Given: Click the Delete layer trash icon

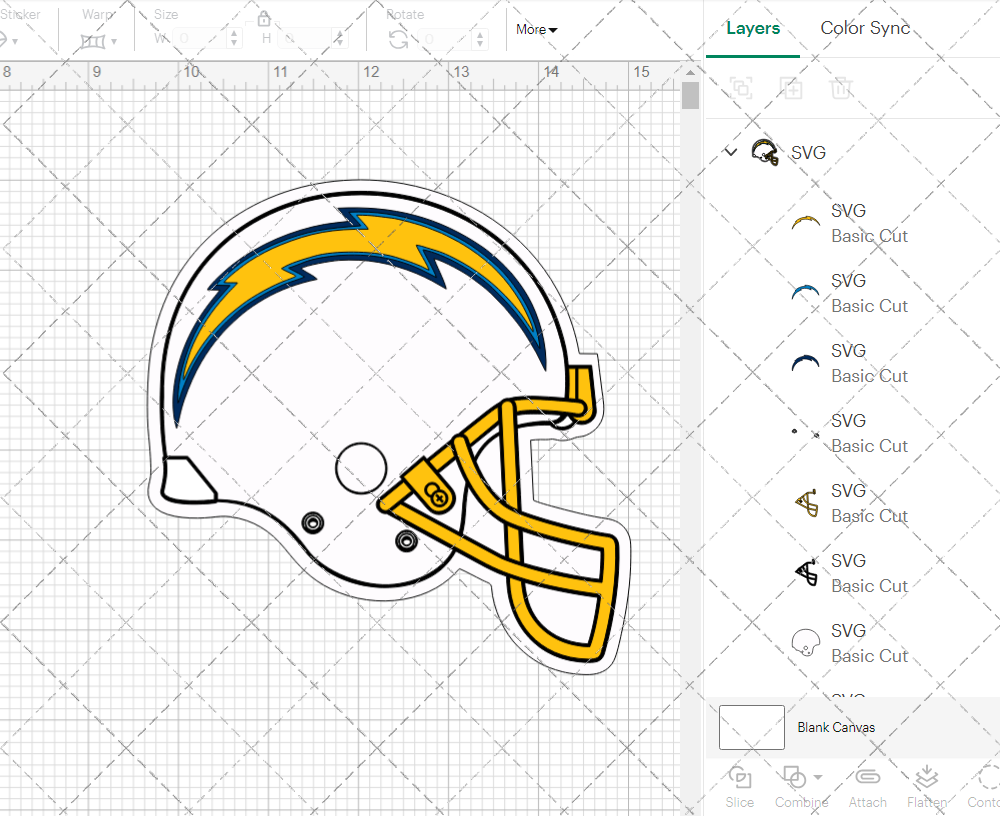Looking at the screenshot, I should [x=841, y=88].
